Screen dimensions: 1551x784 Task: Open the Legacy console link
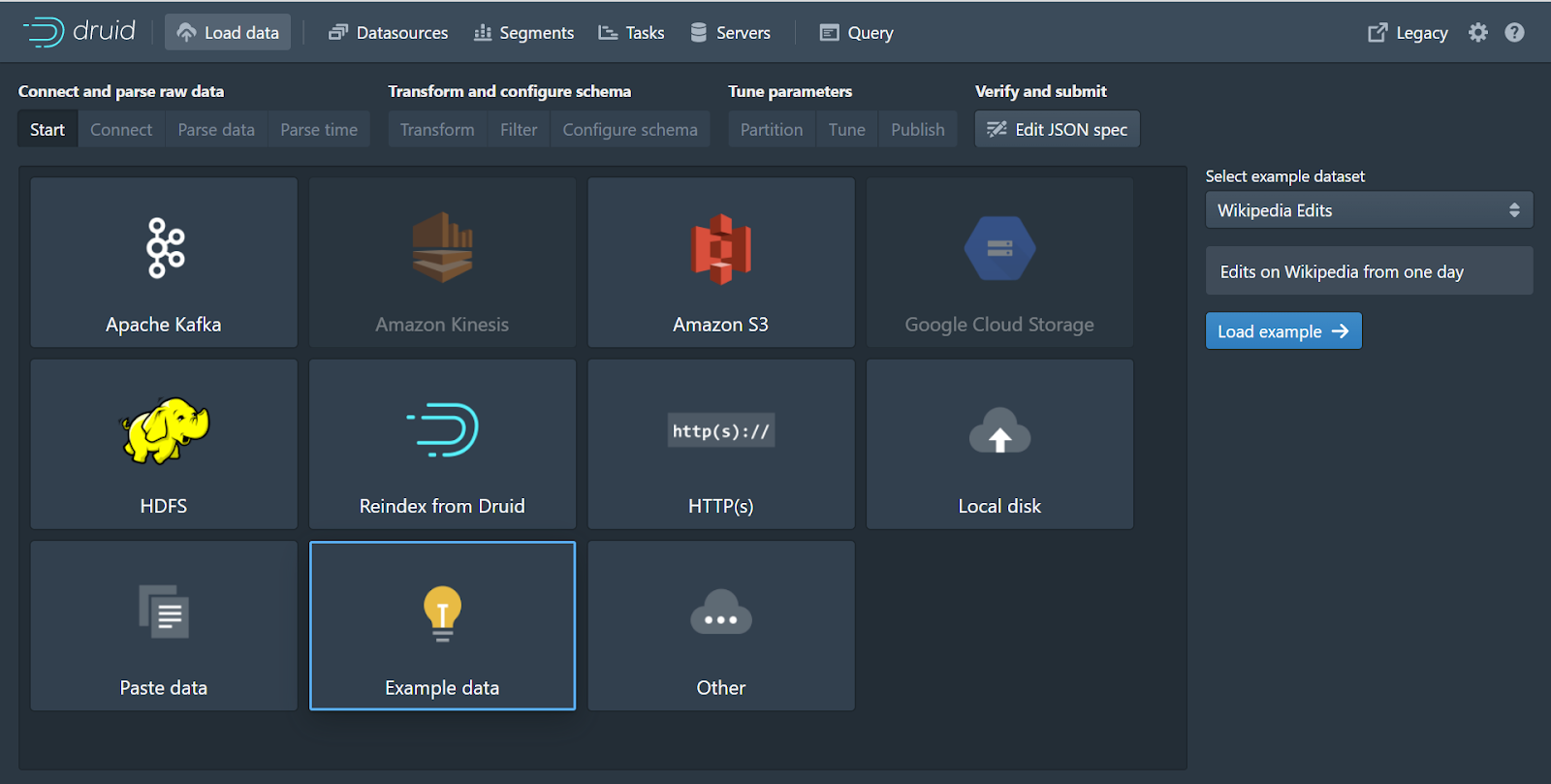click(x=1408, y=33)
